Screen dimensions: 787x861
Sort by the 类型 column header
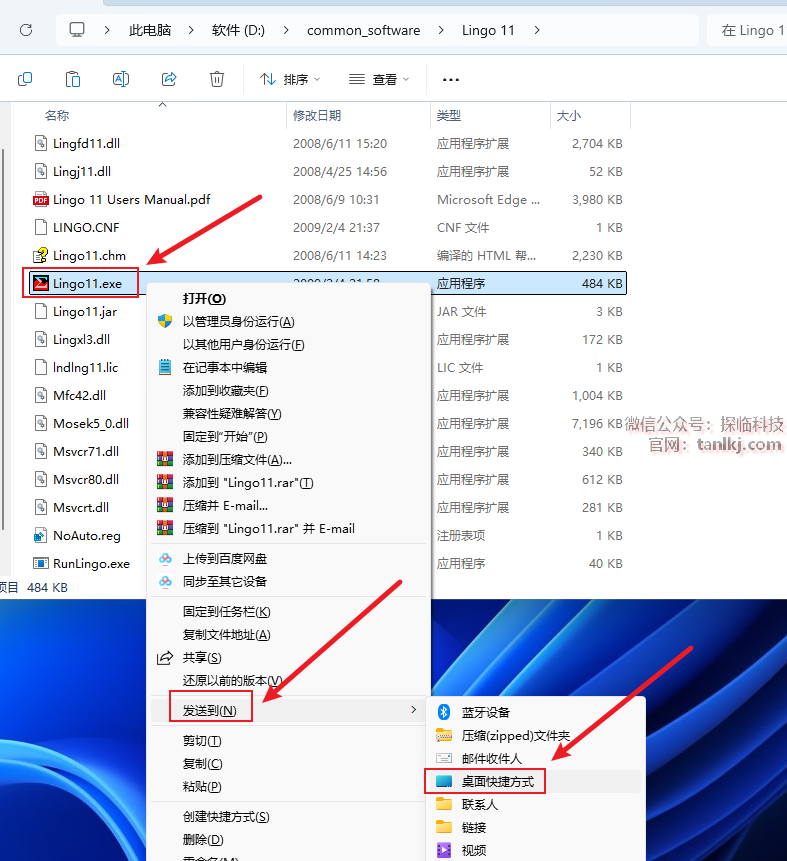449,115
